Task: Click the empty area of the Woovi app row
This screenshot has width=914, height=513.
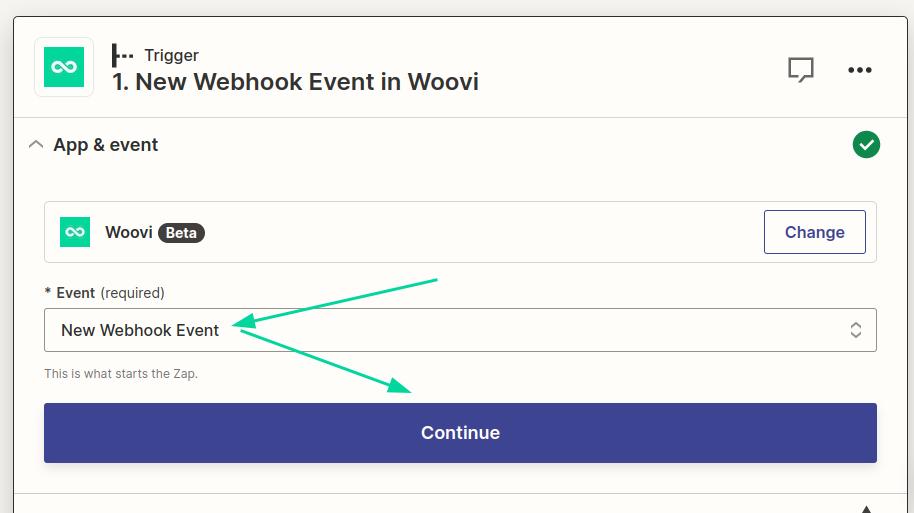Action: click(x=480, y=232)
